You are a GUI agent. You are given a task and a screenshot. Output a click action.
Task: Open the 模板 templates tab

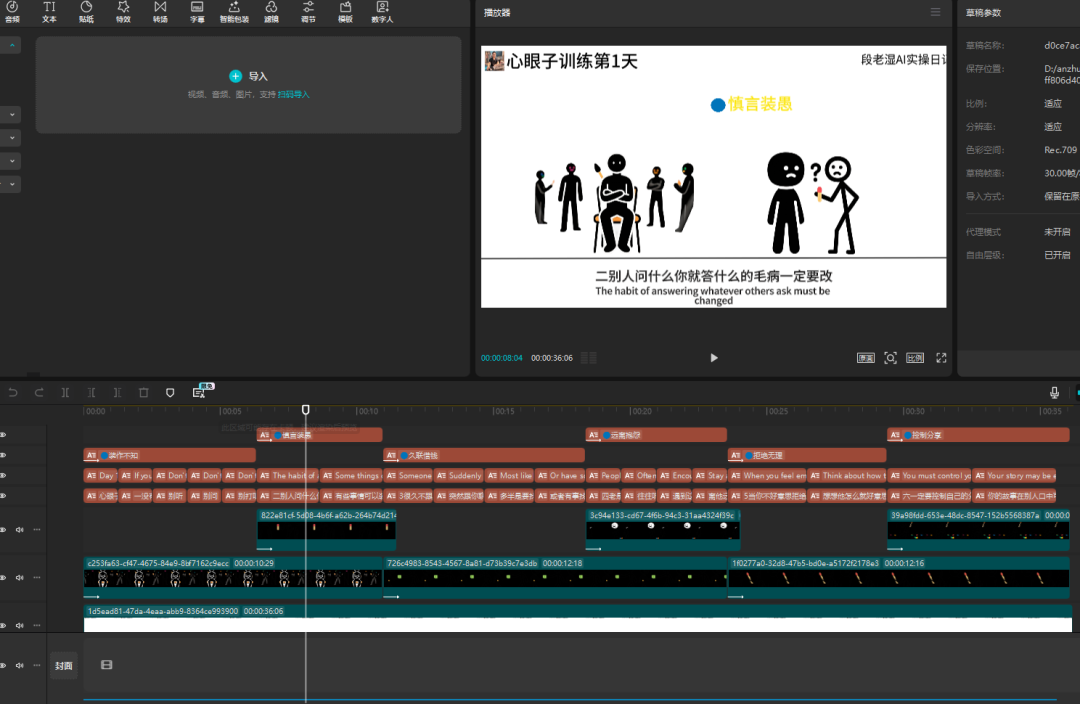pyautogui.click(x=345, y=11)
